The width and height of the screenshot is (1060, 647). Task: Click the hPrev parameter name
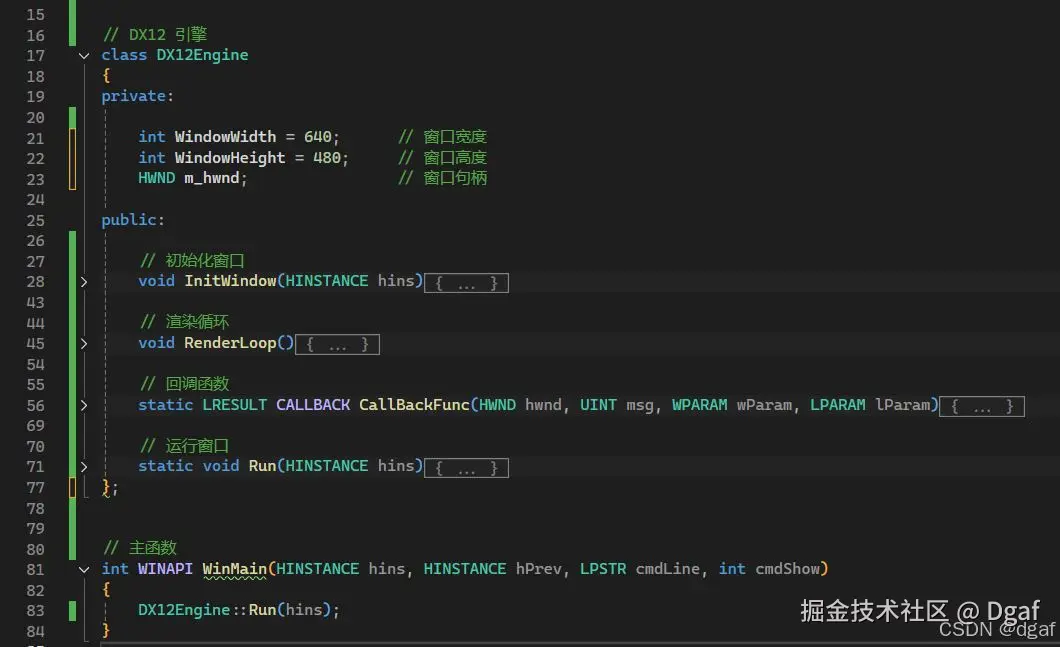[x=538, y=569]
